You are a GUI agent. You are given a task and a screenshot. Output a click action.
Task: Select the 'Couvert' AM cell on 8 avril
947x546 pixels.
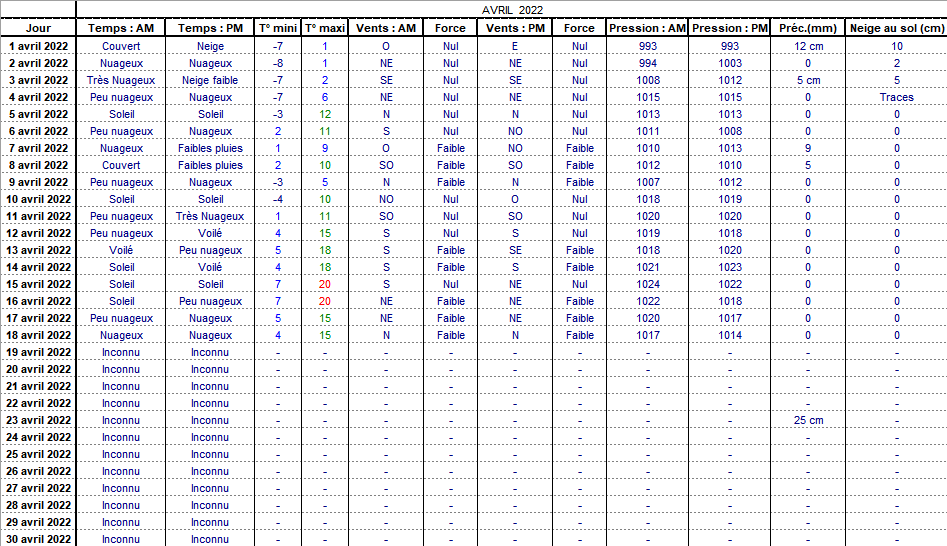point(121,165)
